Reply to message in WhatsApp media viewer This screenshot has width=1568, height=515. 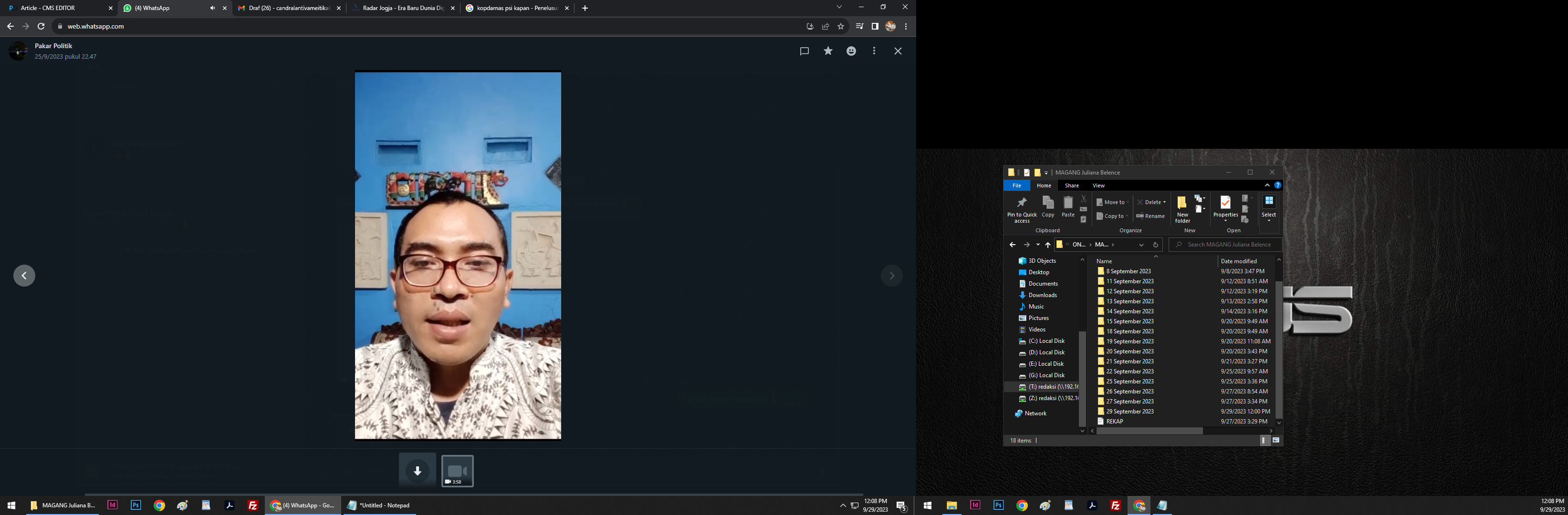coord(804,51)
